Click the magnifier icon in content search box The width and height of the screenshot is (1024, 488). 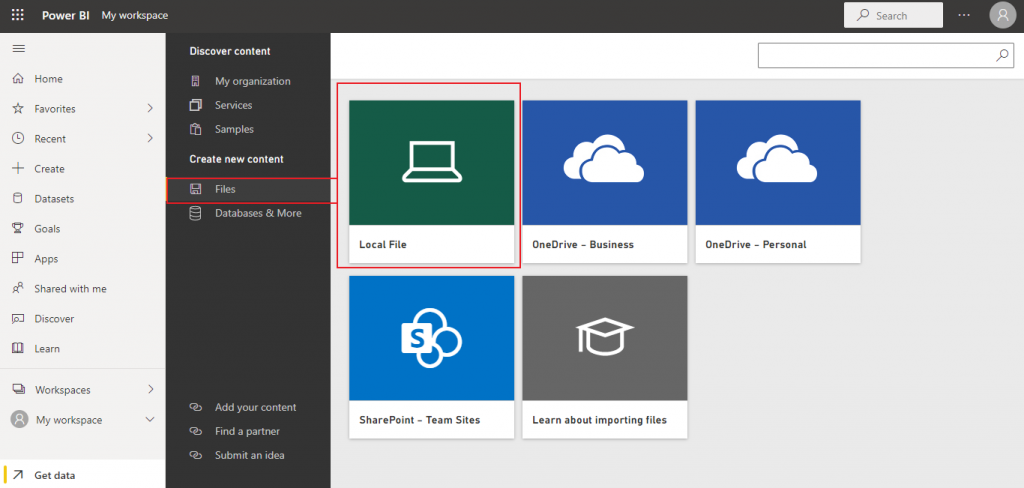1002,56
